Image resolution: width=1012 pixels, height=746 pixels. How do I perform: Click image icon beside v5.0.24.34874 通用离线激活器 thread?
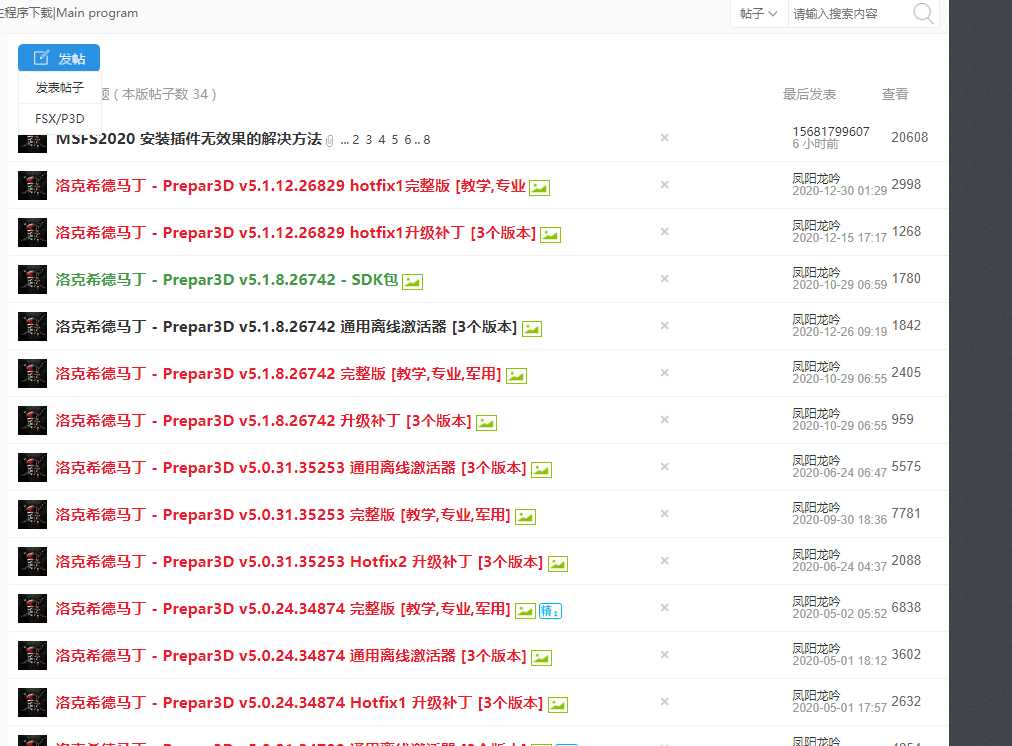[x=541, y=658]
